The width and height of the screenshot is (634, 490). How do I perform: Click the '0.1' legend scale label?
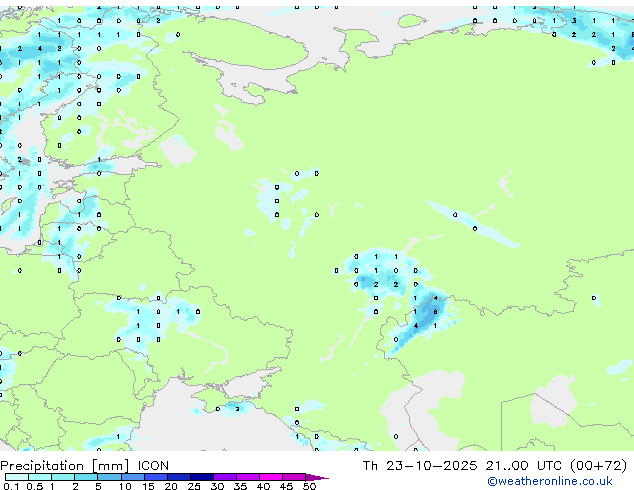pyautogui.click(x=11, y=486)
